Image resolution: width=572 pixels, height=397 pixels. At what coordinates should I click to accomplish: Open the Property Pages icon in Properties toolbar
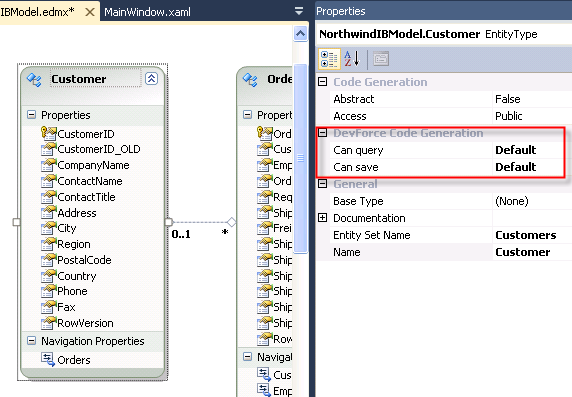coord(381,59)
